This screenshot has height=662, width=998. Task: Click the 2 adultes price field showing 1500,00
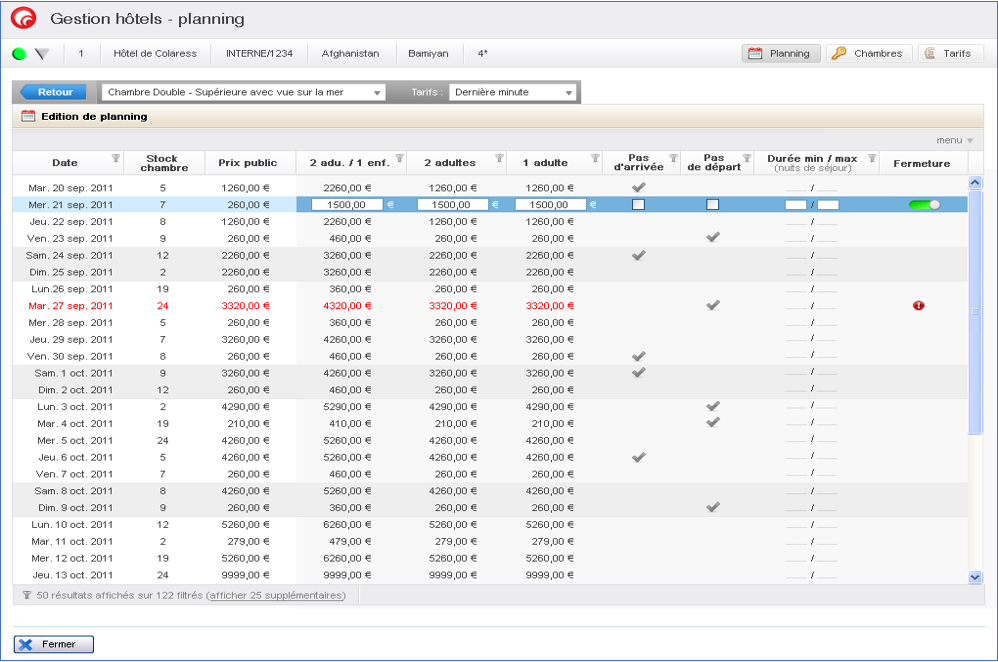(x=452, y=204)
